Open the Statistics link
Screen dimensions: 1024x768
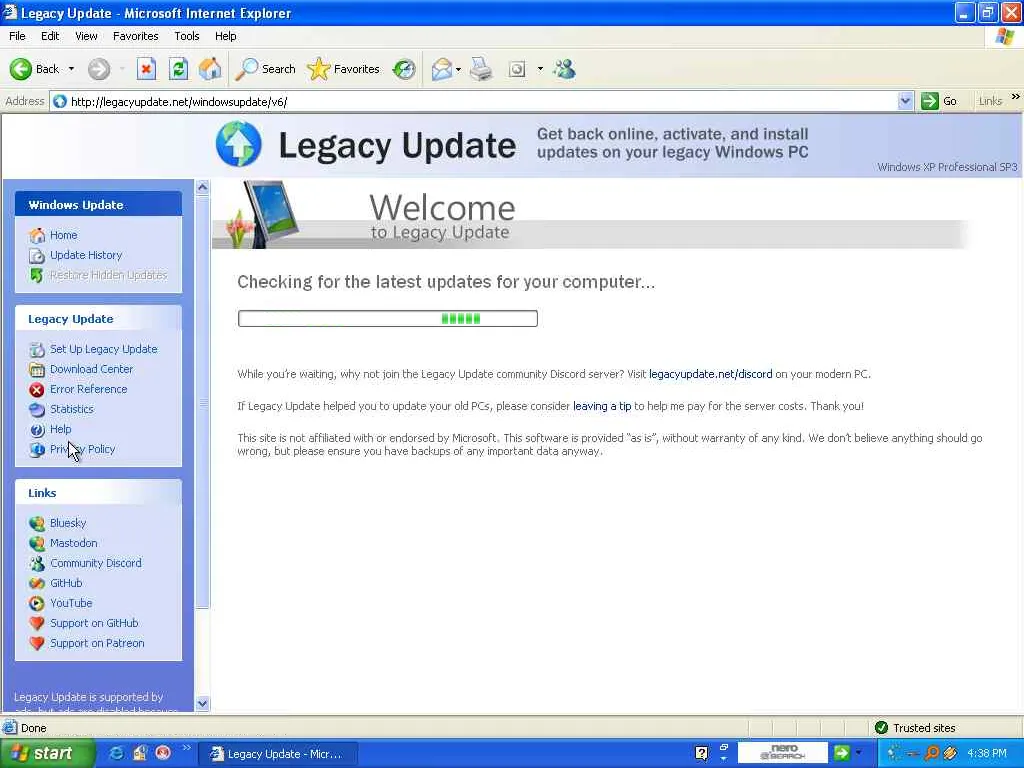(x=72, y=409)
